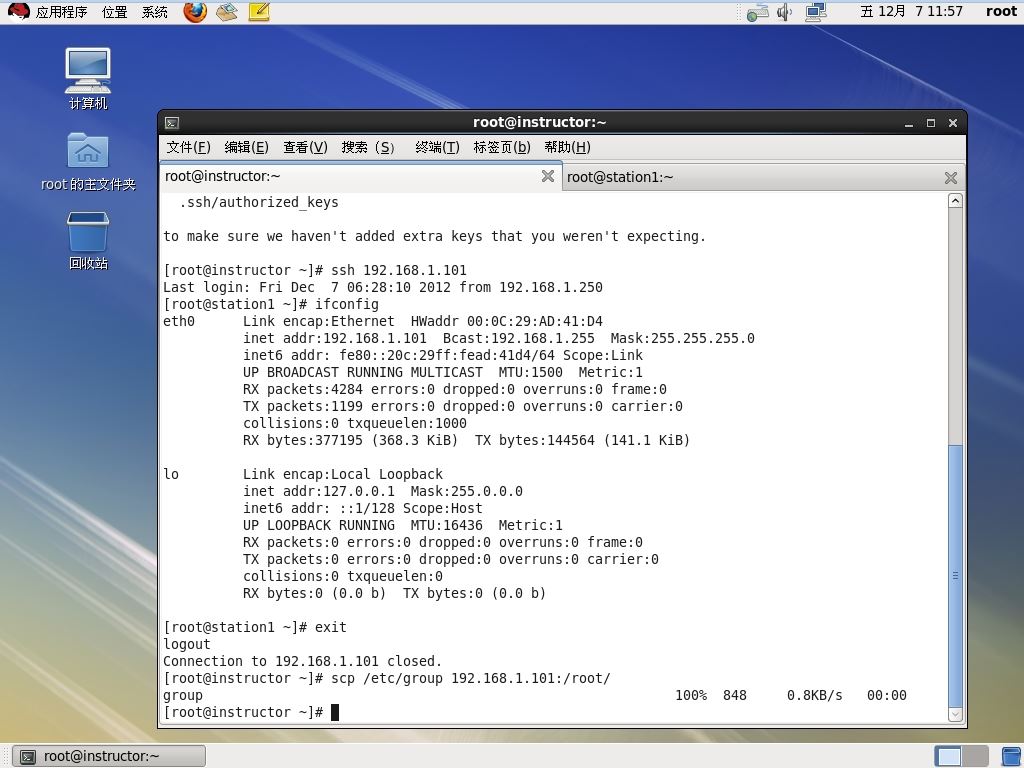Open the sticky notes panel icon

[259, 12]
